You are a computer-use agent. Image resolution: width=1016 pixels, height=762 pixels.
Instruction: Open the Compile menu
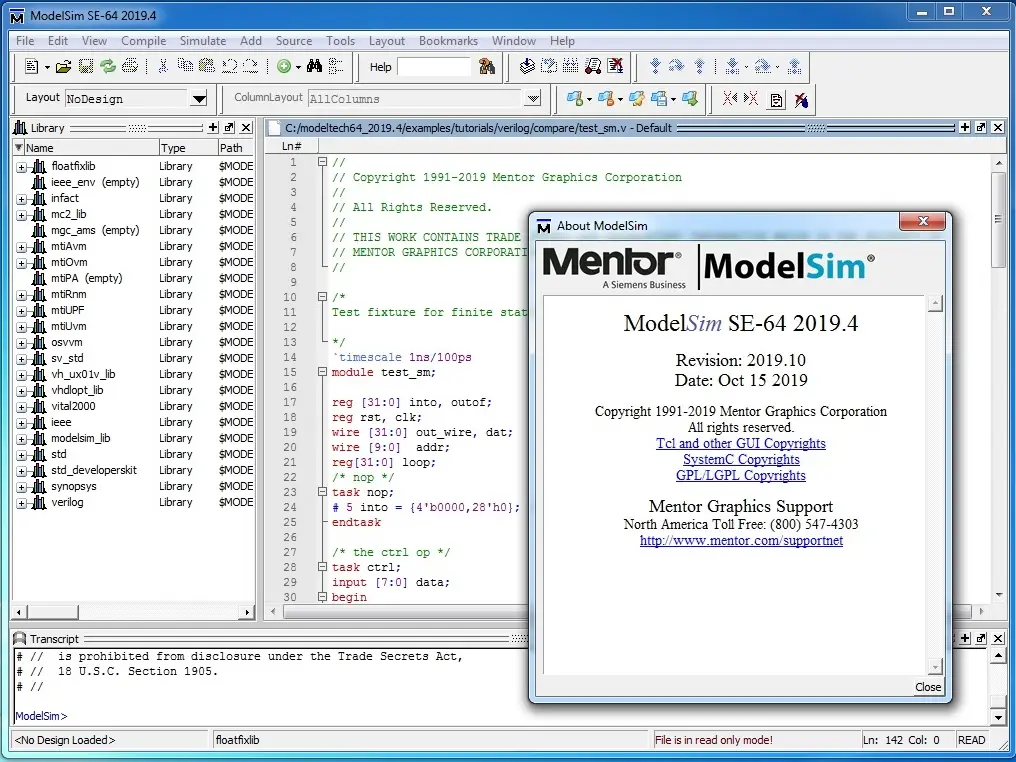143,41
